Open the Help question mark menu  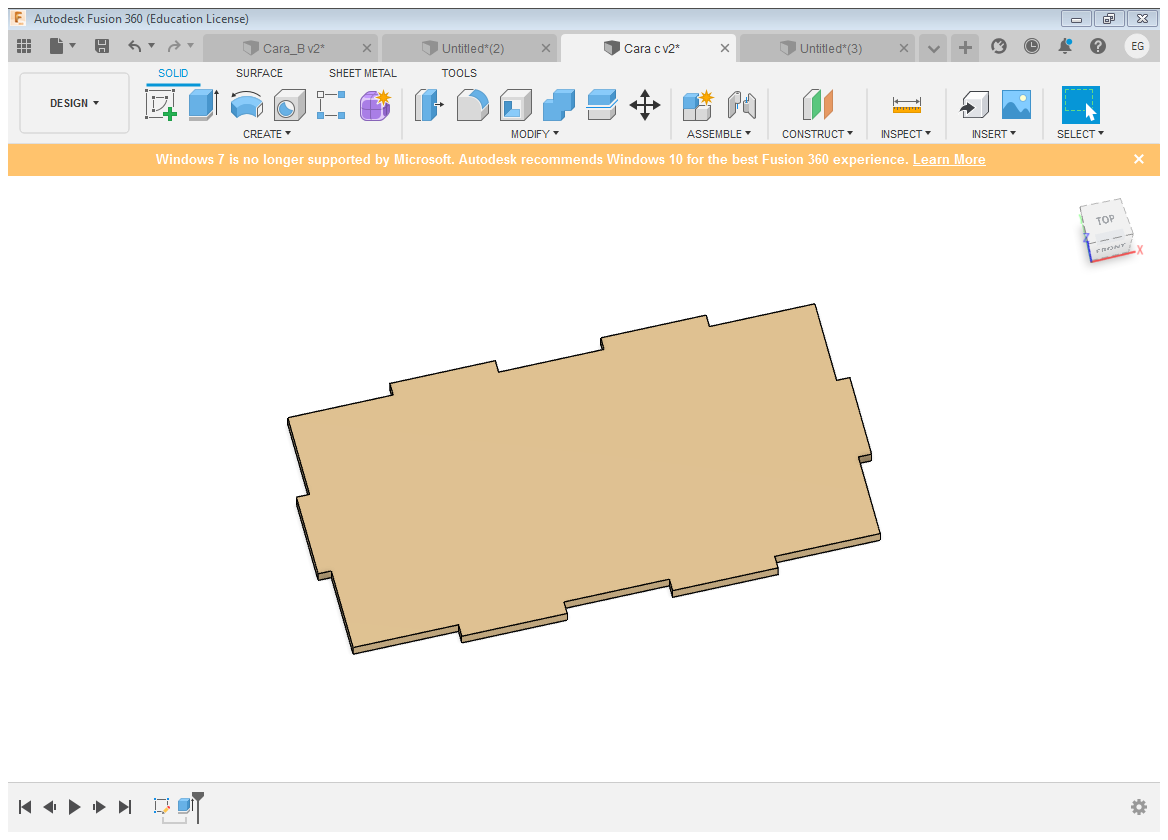click(x=1098, y=46)
